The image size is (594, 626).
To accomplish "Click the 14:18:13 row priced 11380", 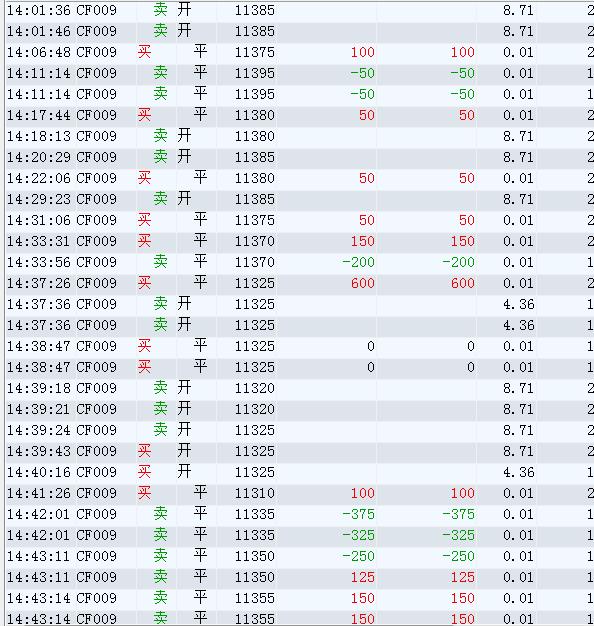I will [x=300, y=136].
